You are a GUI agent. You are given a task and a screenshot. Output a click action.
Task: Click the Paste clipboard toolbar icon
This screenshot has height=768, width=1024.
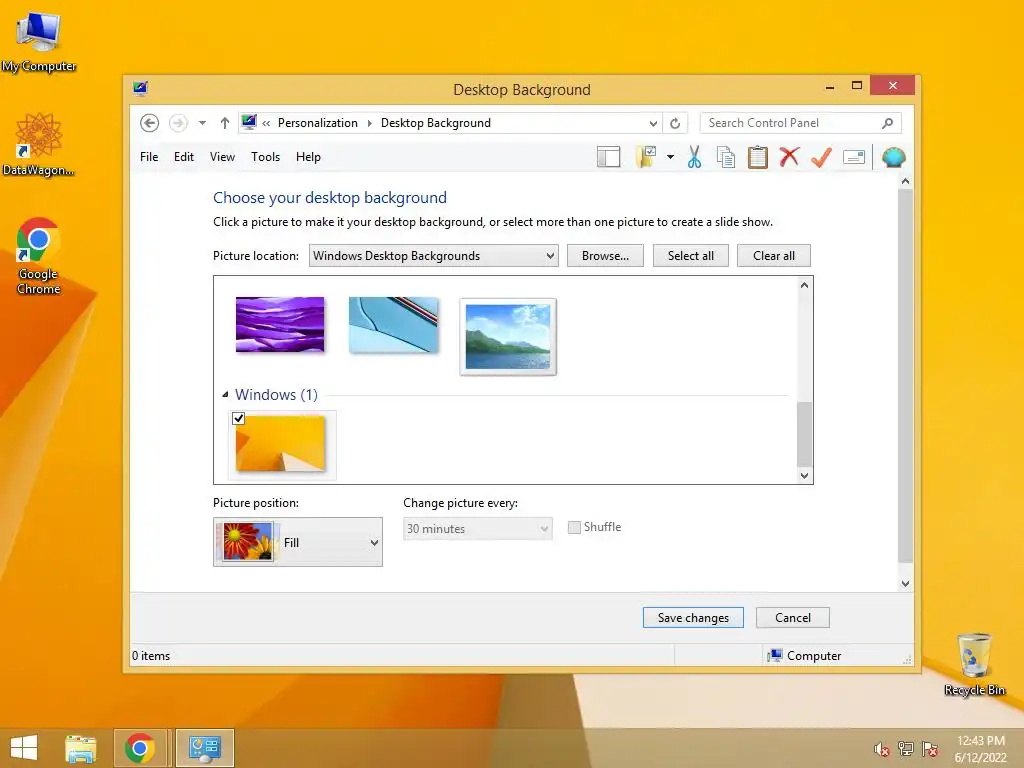point(758,157)
